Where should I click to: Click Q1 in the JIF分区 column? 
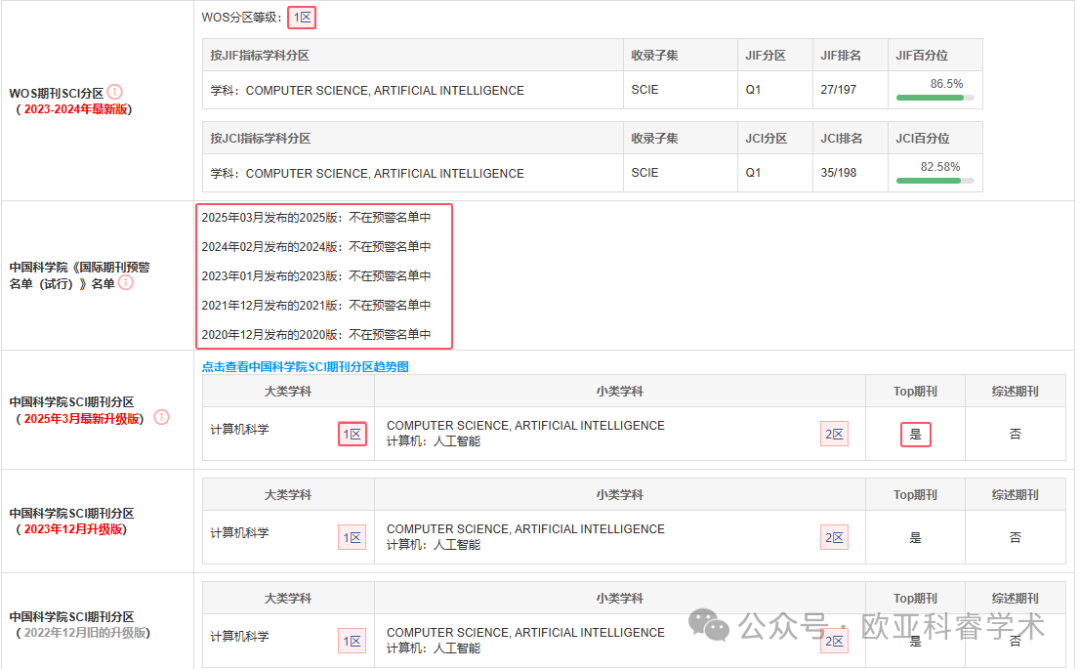tap(753, 90)
